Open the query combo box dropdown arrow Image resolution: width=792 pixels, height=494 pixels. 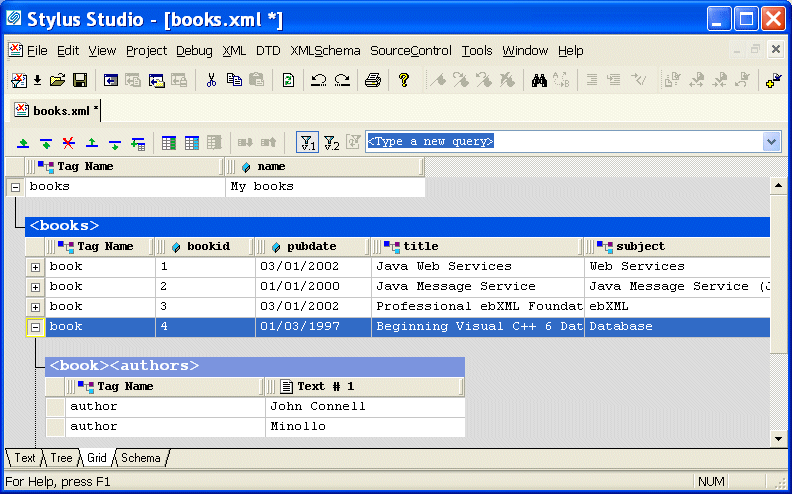(x=771, y=142)
